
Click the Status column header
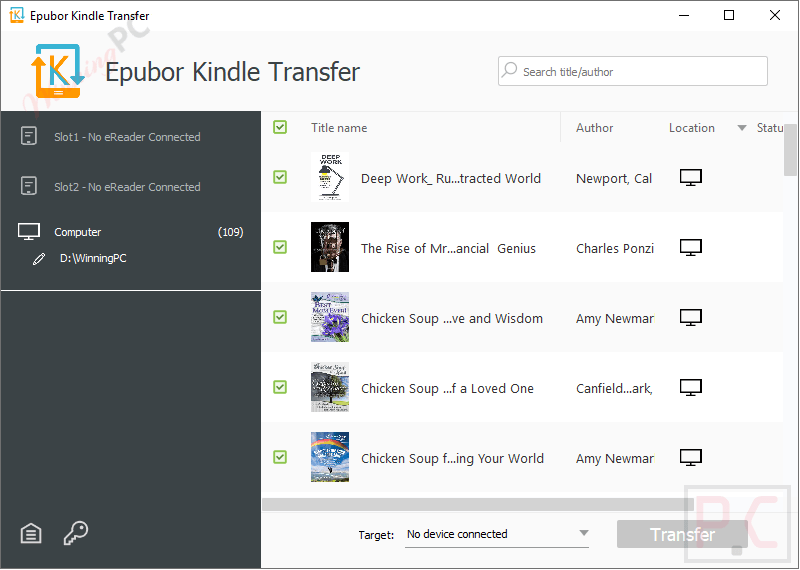[769, 128]
